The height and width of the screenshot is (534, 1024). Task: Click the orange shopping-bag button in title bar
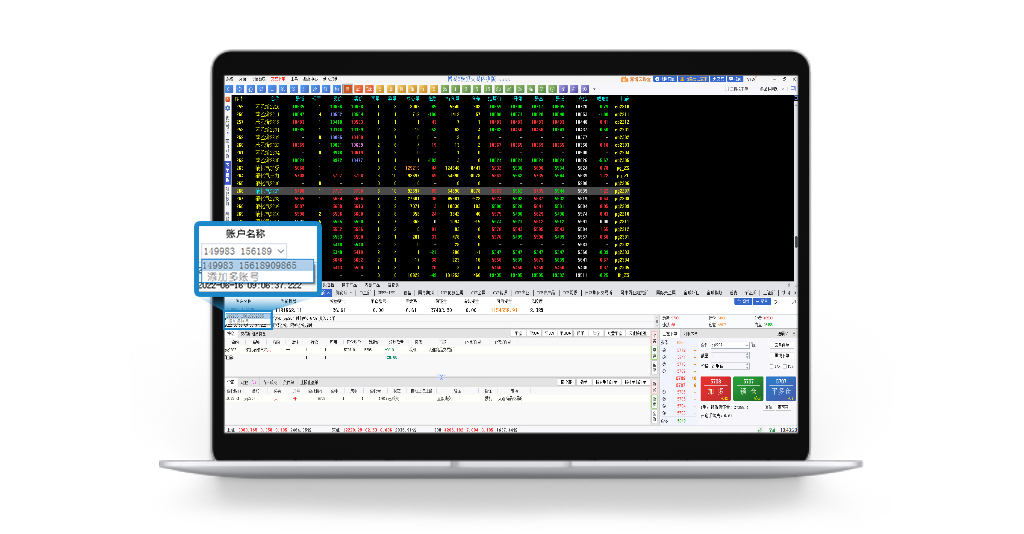(636, 79)
